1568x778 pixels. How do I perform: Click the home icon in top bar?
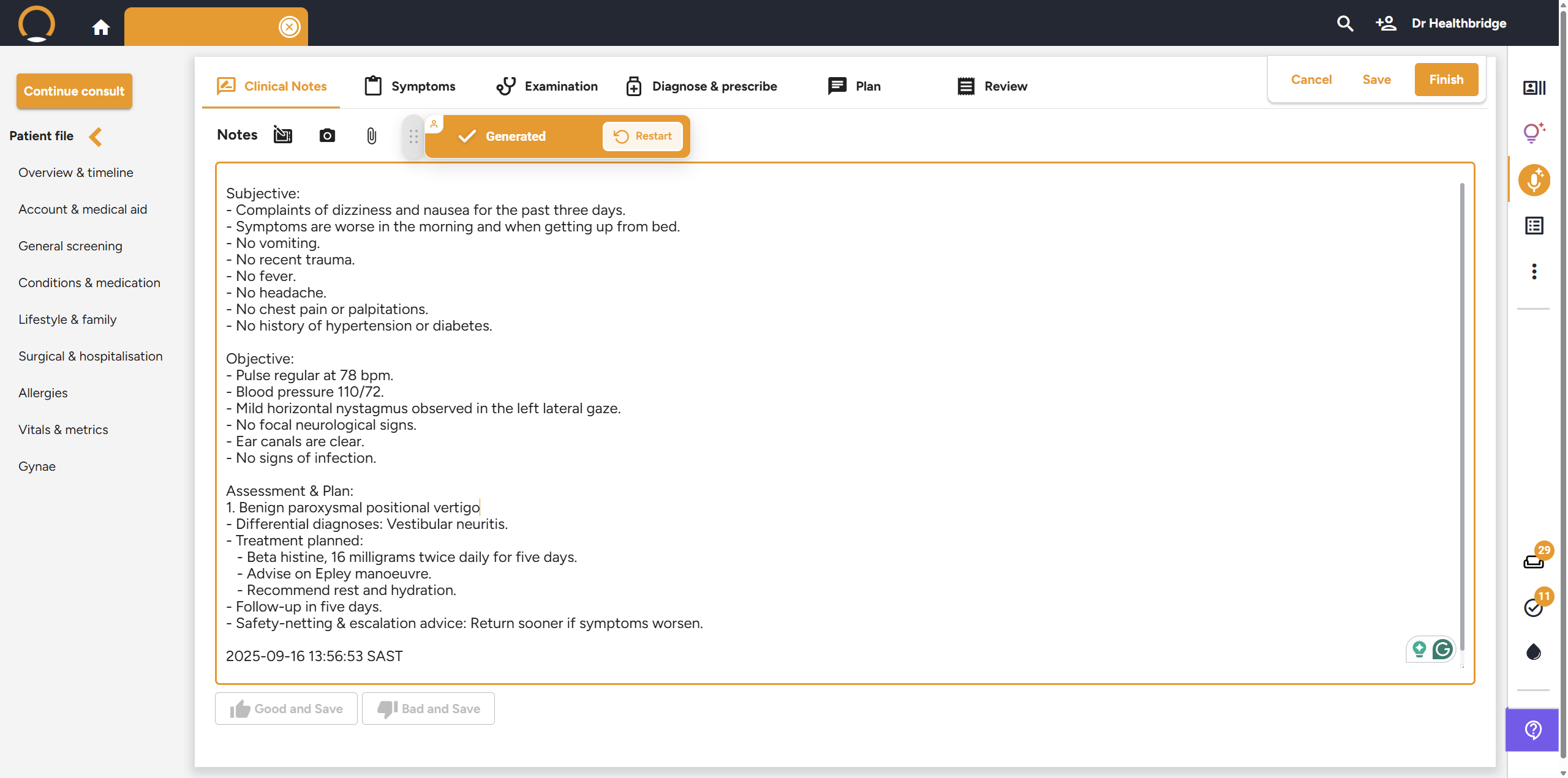pyautogui.click(x=101, y=27)
